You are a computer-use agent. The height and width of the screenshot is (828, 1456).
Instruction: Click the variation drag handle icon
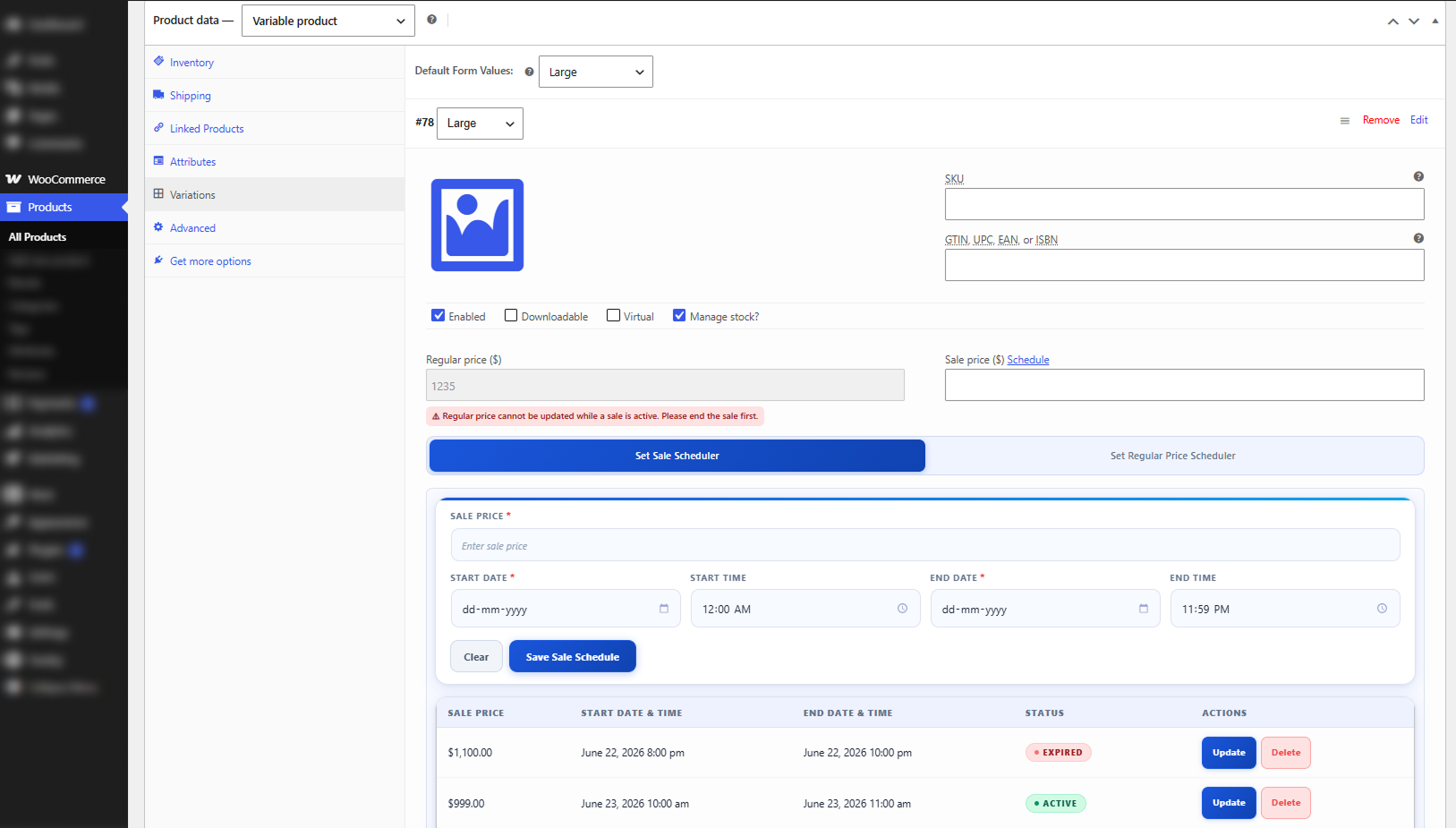click(x=1345, y=121)
